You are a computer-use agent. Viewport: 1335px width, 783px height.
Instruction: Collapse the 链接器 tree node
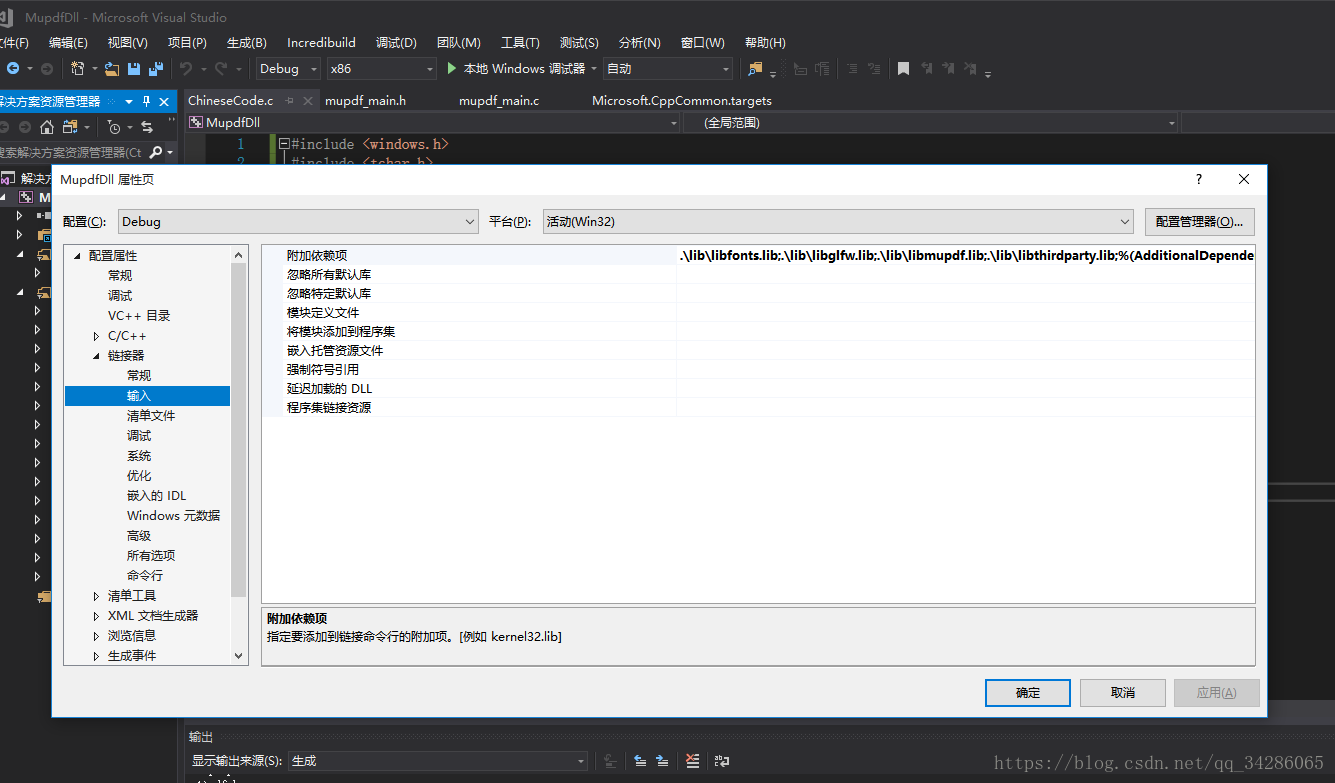click(x=96, y=356)
